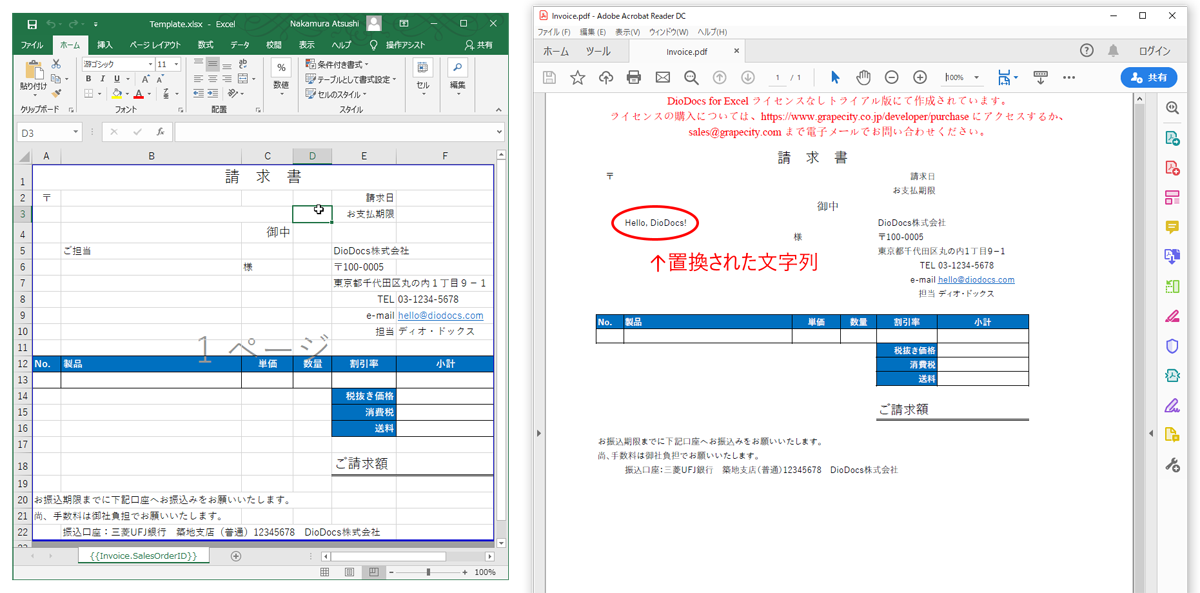Toggle left text alignment in Excel
This screenshot has height=593, width=1200.
pos(198,79)
